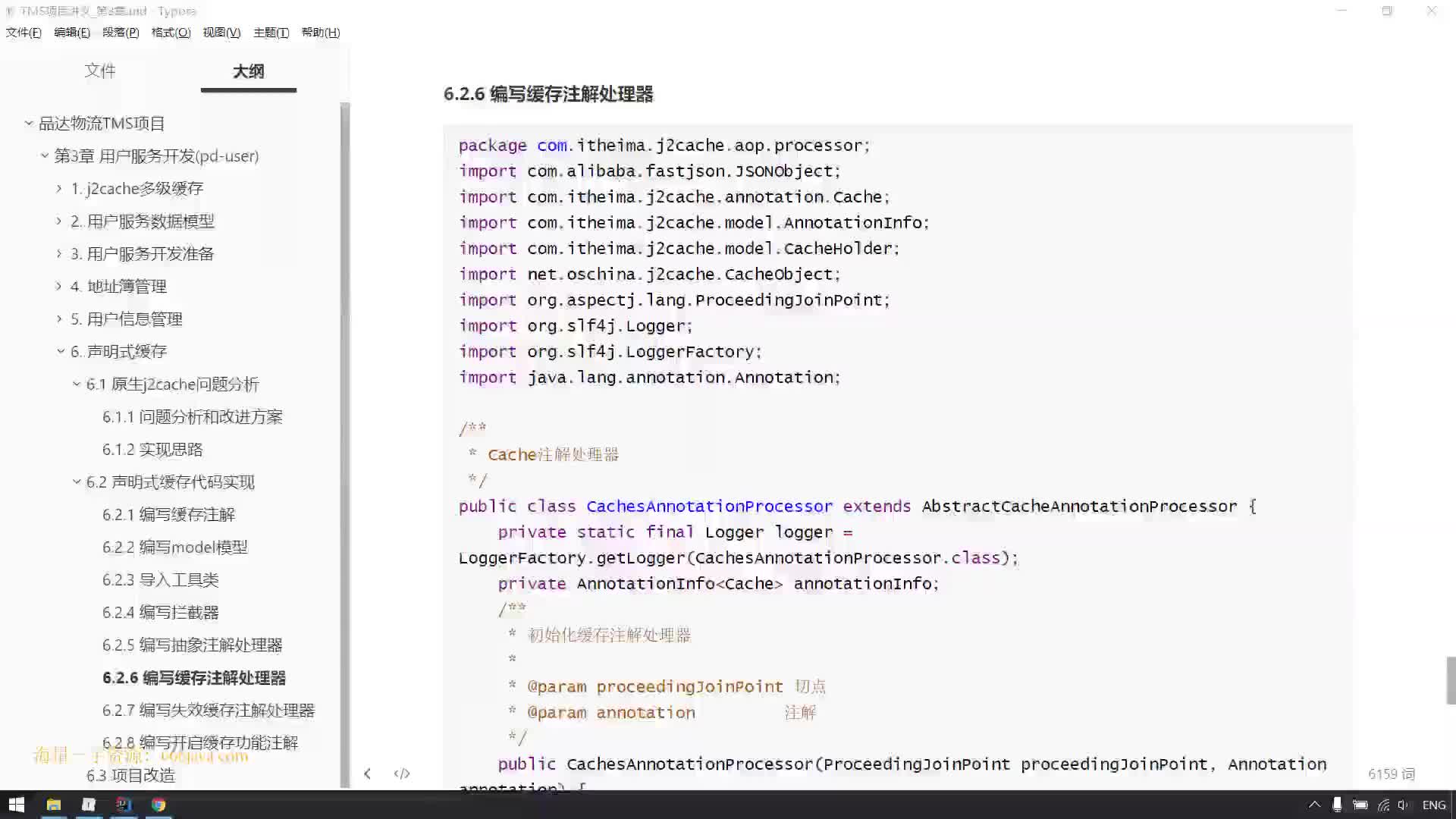Minimize the Typora window
The image size is (1456, 819).
tap(1341, 11)
